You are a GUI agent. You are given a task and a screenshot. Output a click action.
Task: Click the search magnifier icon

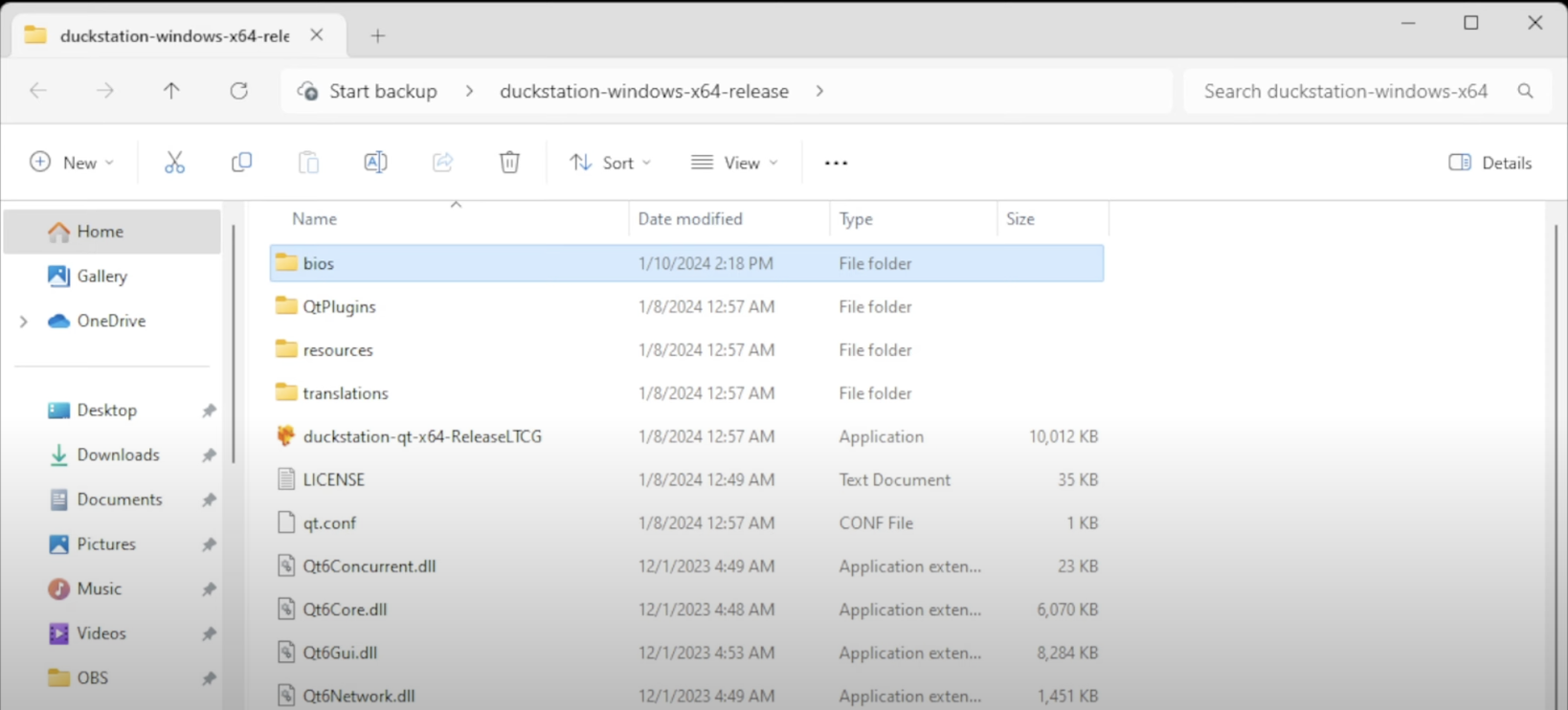coord(1525,91)
